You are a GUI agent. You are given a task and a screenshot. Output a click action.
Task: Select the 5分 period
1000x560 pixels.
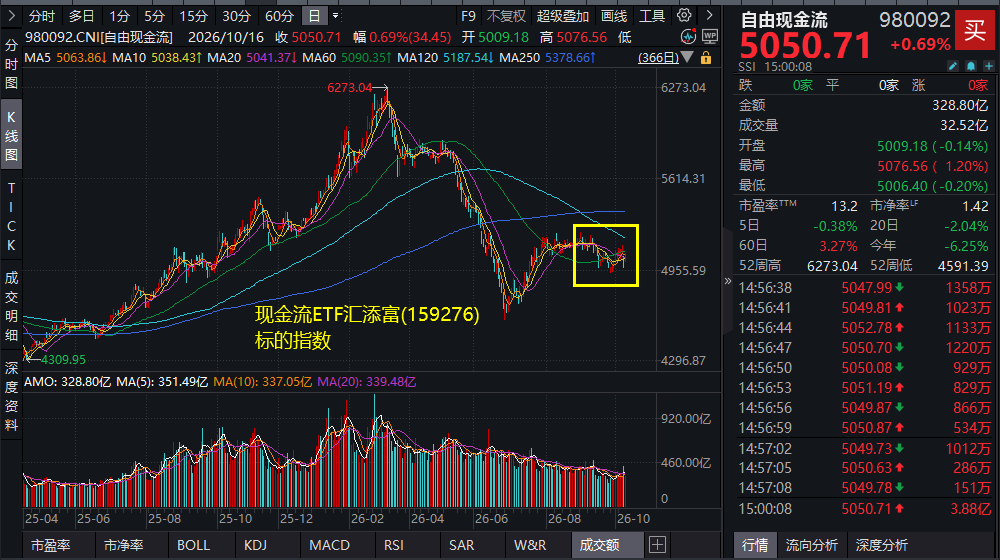coord(154,16)
